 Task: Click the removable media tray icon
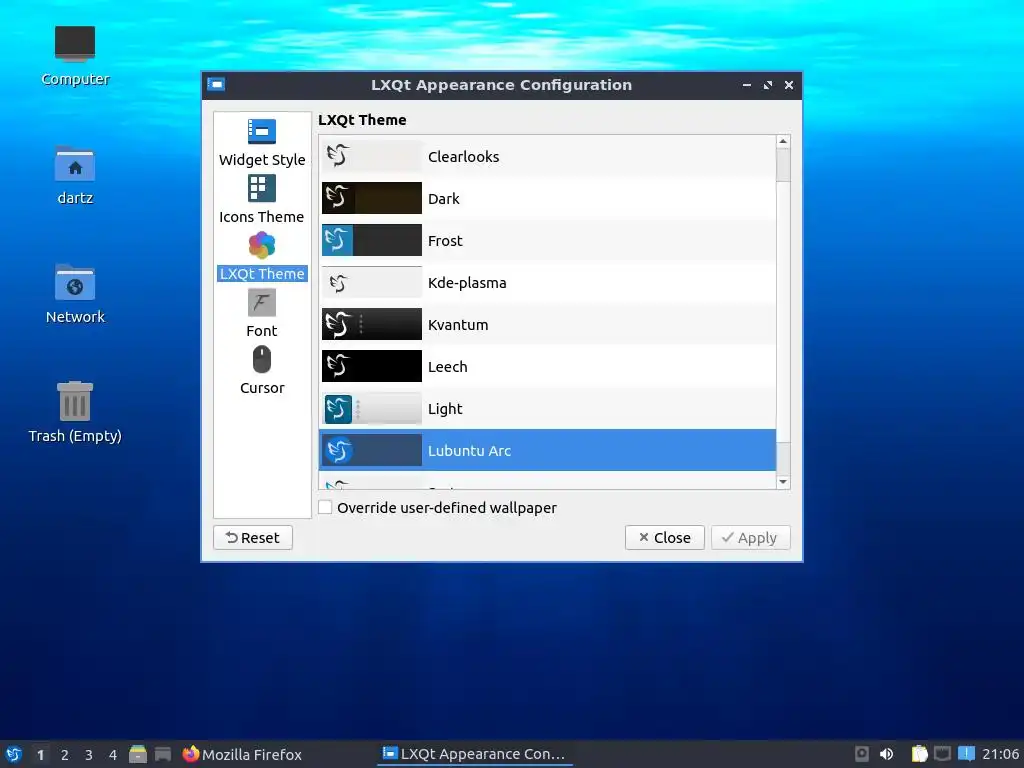tap(862, 754)
